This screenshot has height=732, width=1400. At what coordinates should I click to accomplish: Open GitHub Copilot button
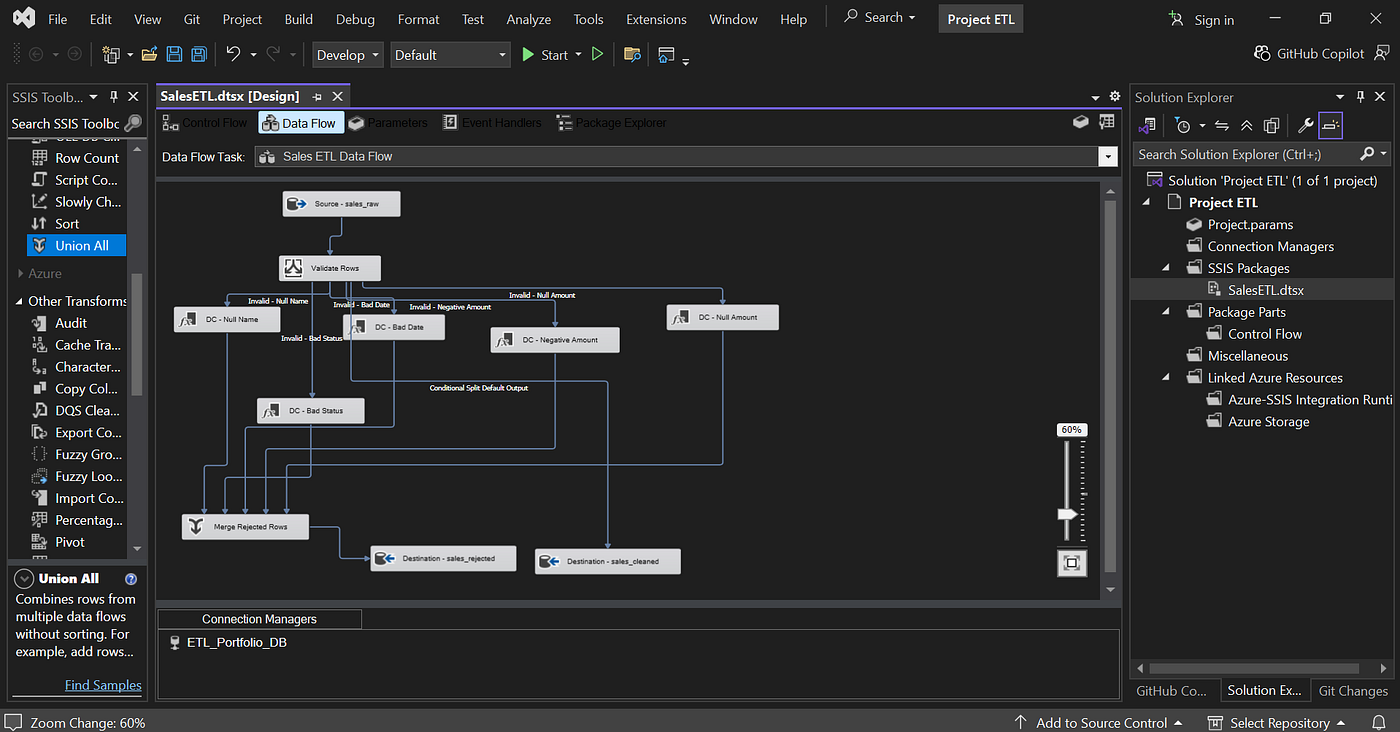click(1309, 54)
